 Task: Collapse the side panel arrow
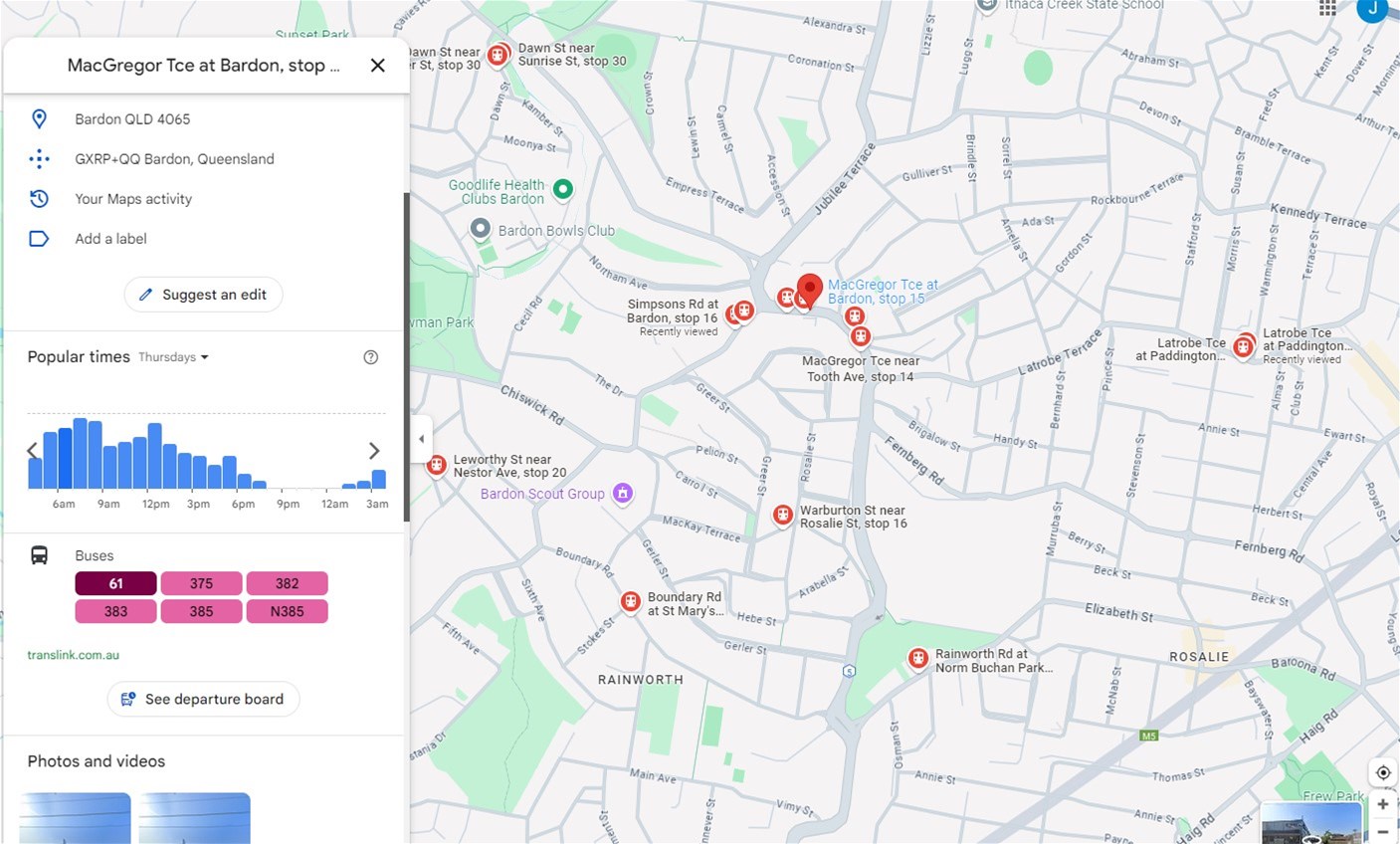(422, 439)
